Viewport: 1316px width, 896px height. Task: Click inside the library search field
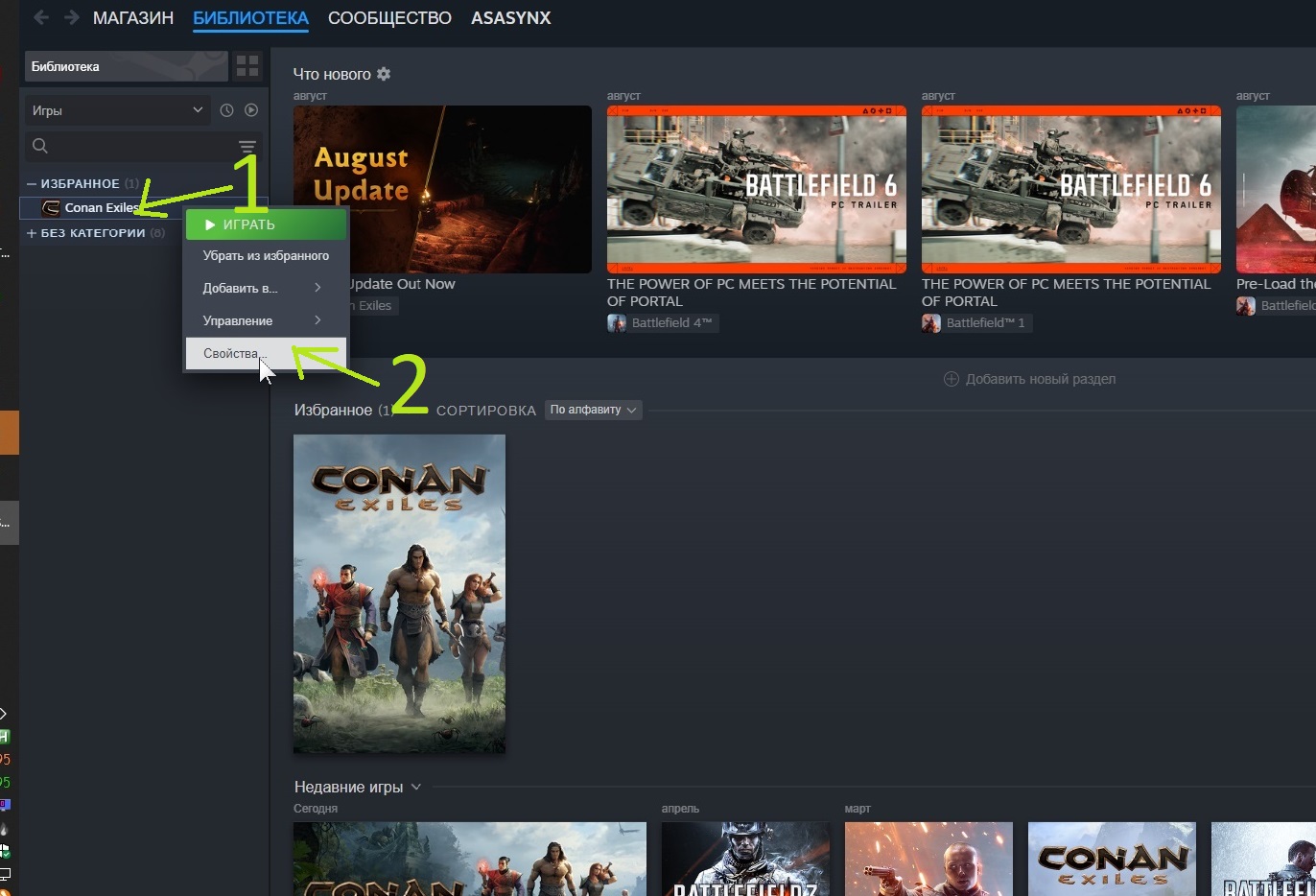(x=141, y=146)
